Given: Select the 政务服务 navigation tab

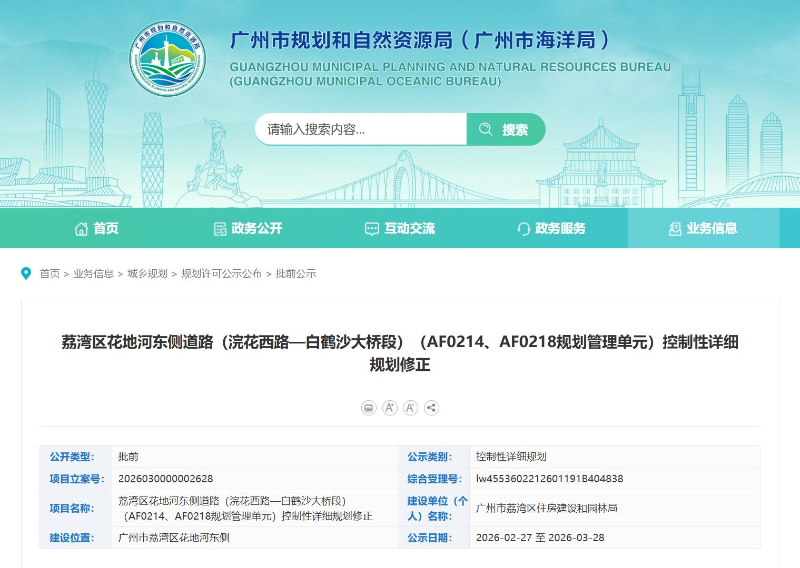Looking at the screenshot, I should [551, 229].
